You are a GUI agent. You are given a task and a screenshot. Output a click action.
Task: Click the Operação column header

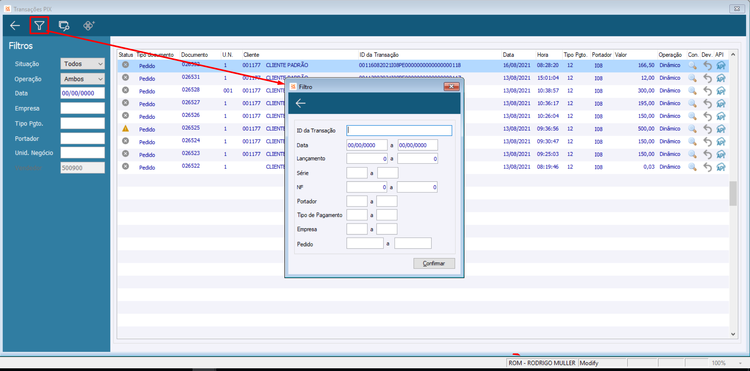tap(670, 55)
